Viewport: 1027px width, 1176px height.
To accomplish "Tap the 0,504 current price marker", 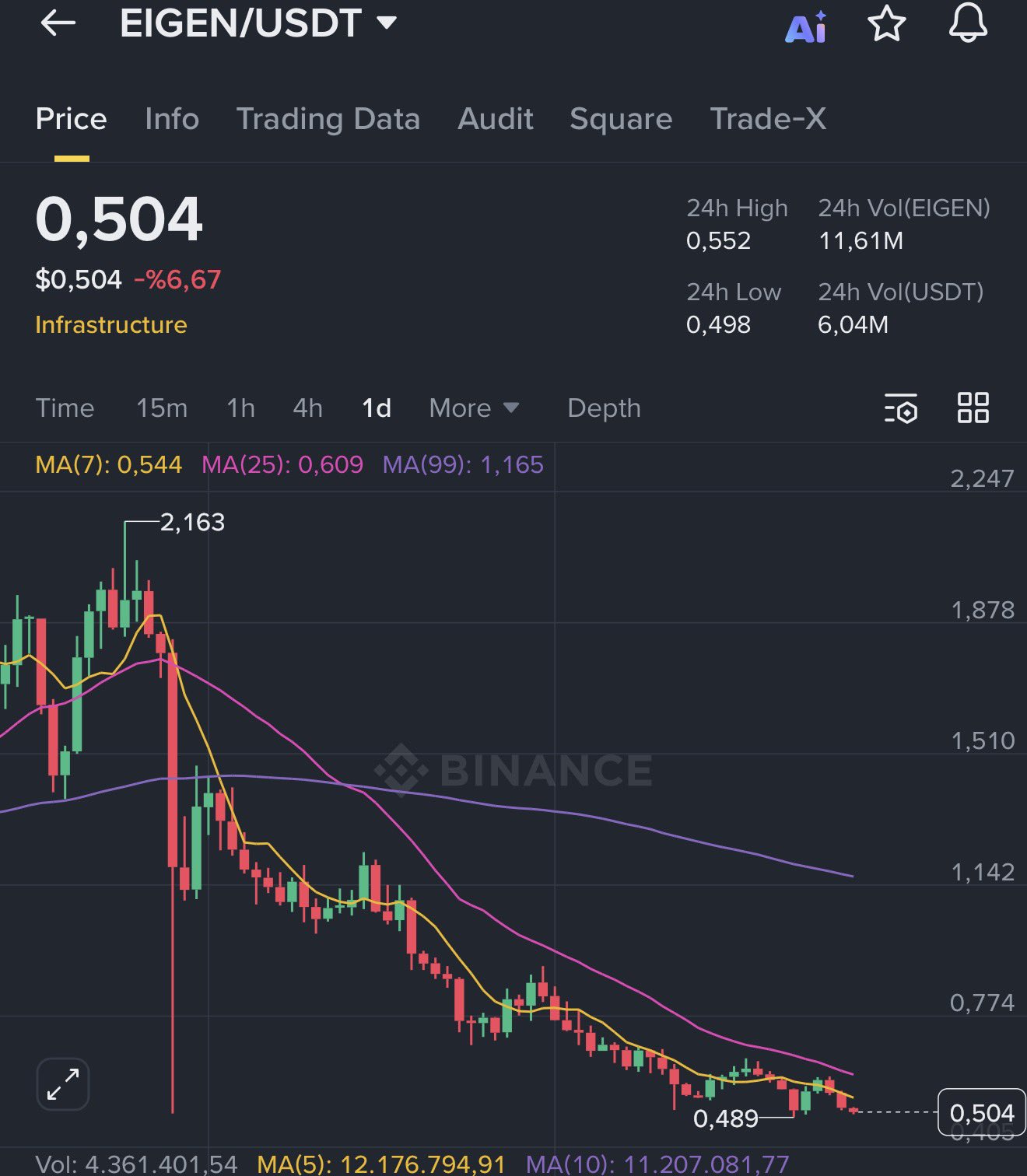I will [981, 1112].
